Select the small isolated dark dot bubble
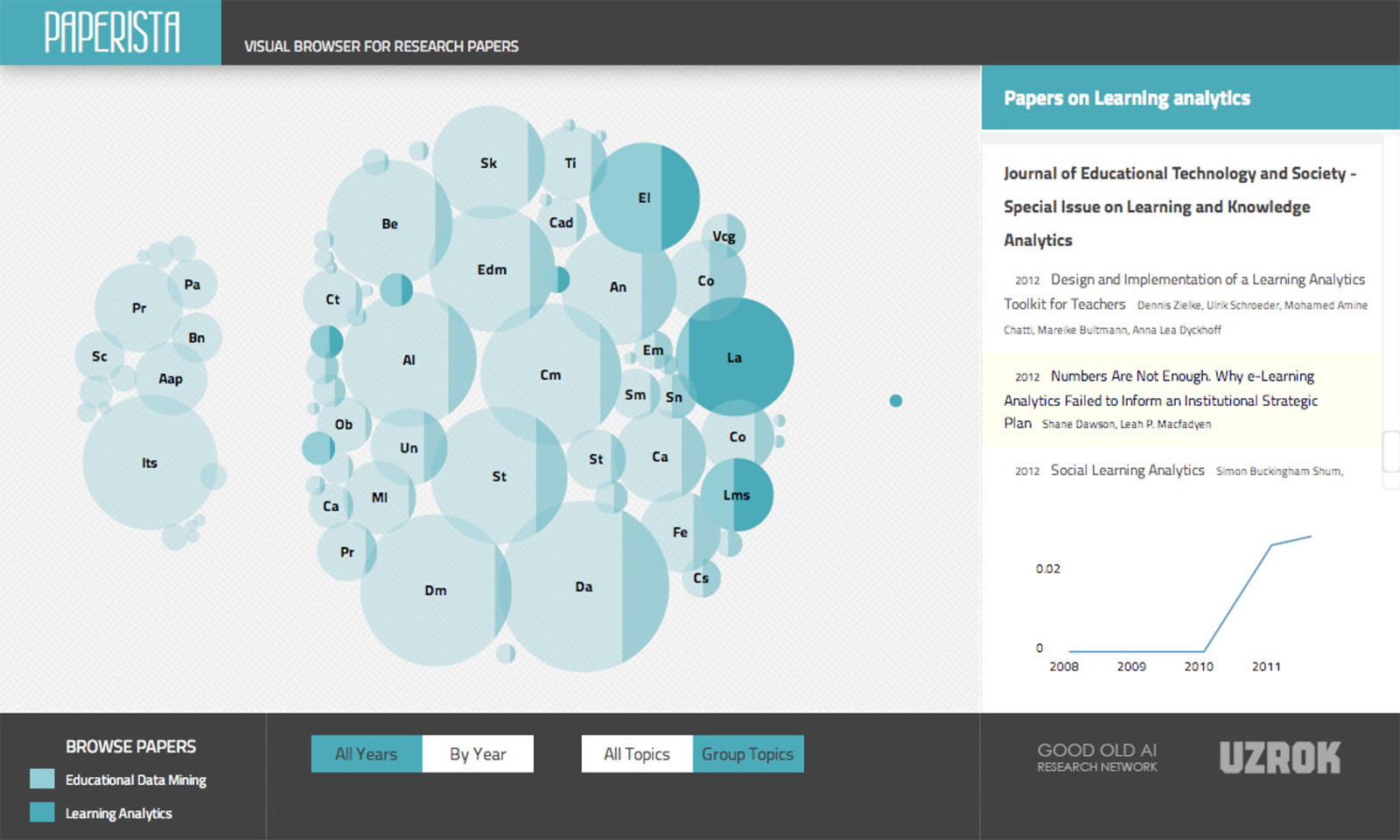 895,401
